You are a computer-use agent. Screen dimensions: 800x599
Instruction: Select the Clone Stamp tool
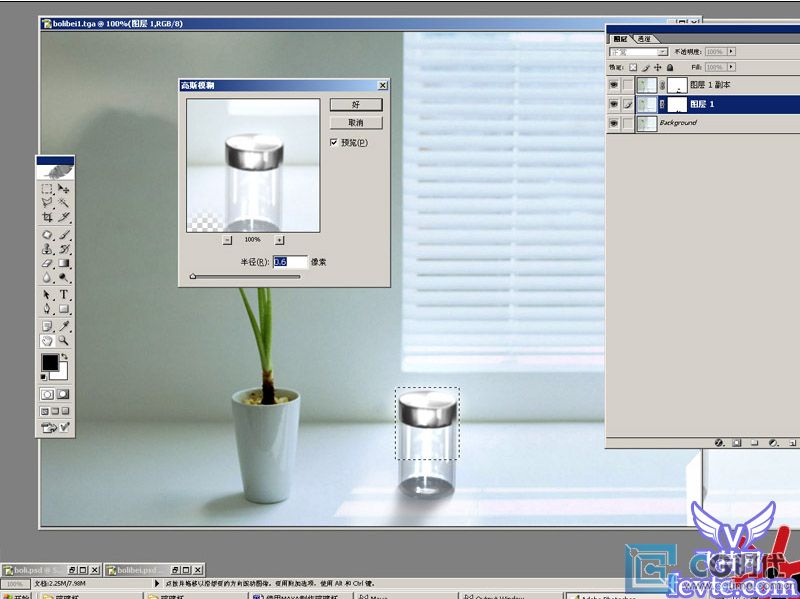pos(47,249)
